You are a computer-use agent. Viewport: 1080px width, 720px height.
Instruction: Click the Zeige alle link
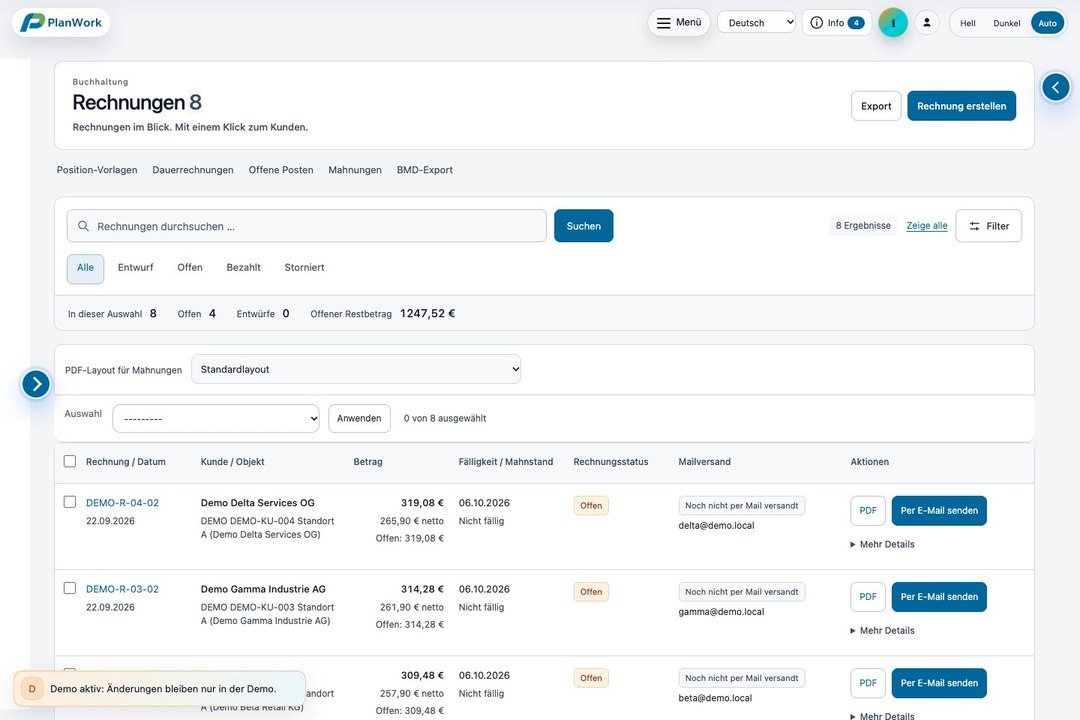[x=926, y=226]
